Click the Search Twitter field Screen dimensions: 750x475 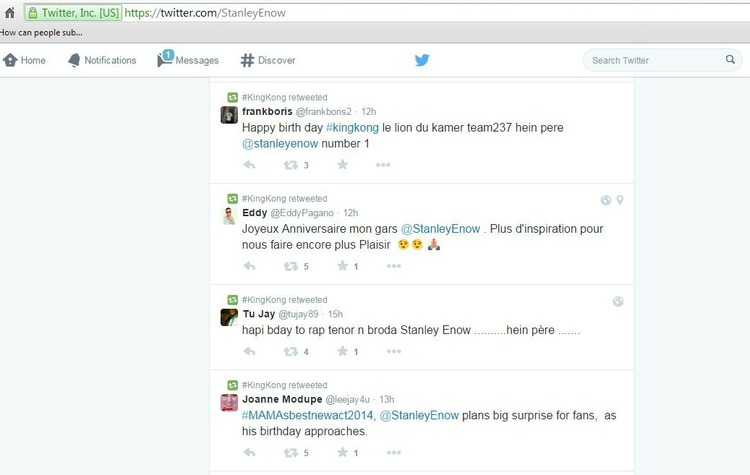click(662, 60)
